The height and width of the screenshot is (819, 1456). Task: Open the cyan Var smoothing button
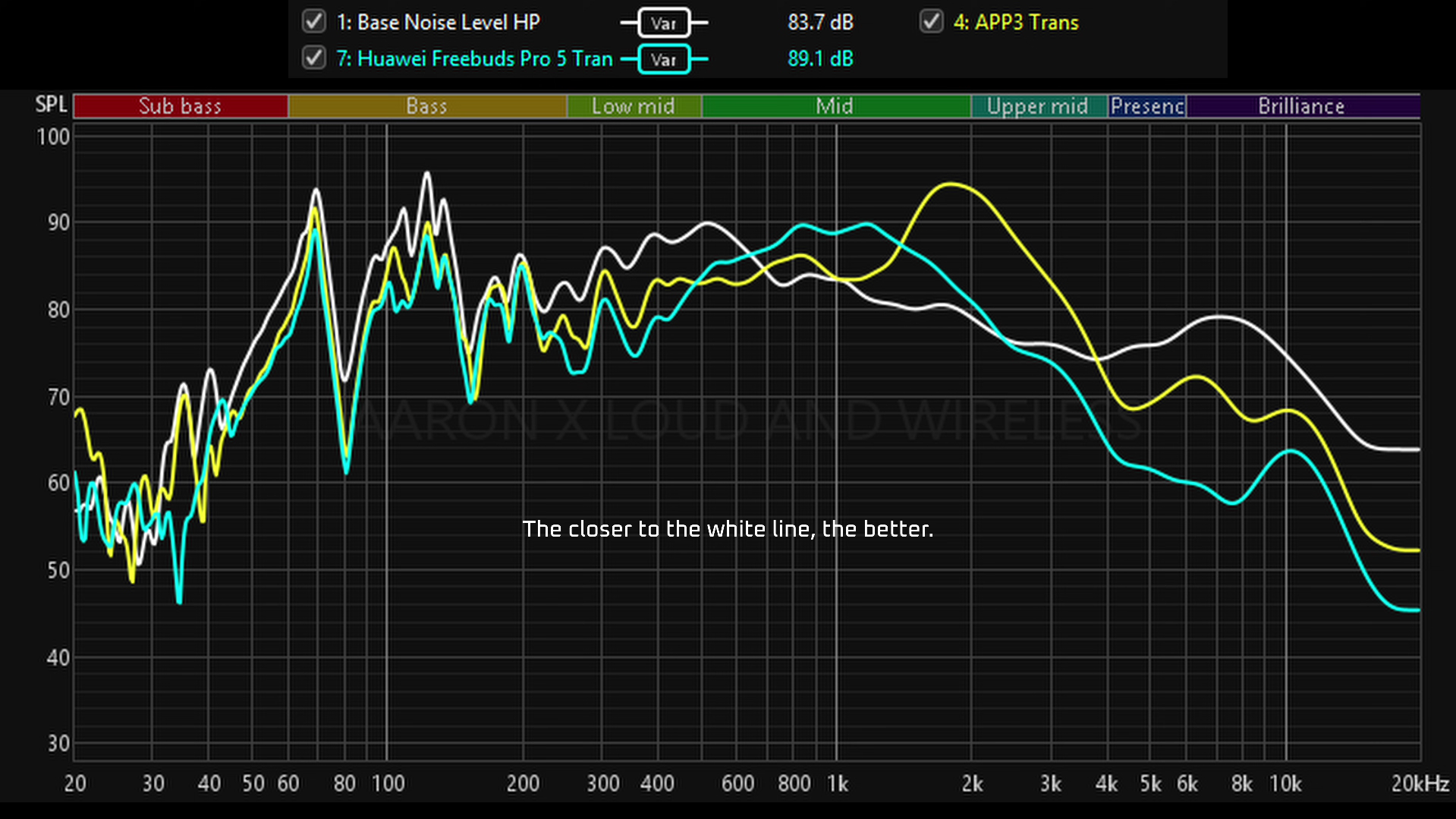[664, 59]
